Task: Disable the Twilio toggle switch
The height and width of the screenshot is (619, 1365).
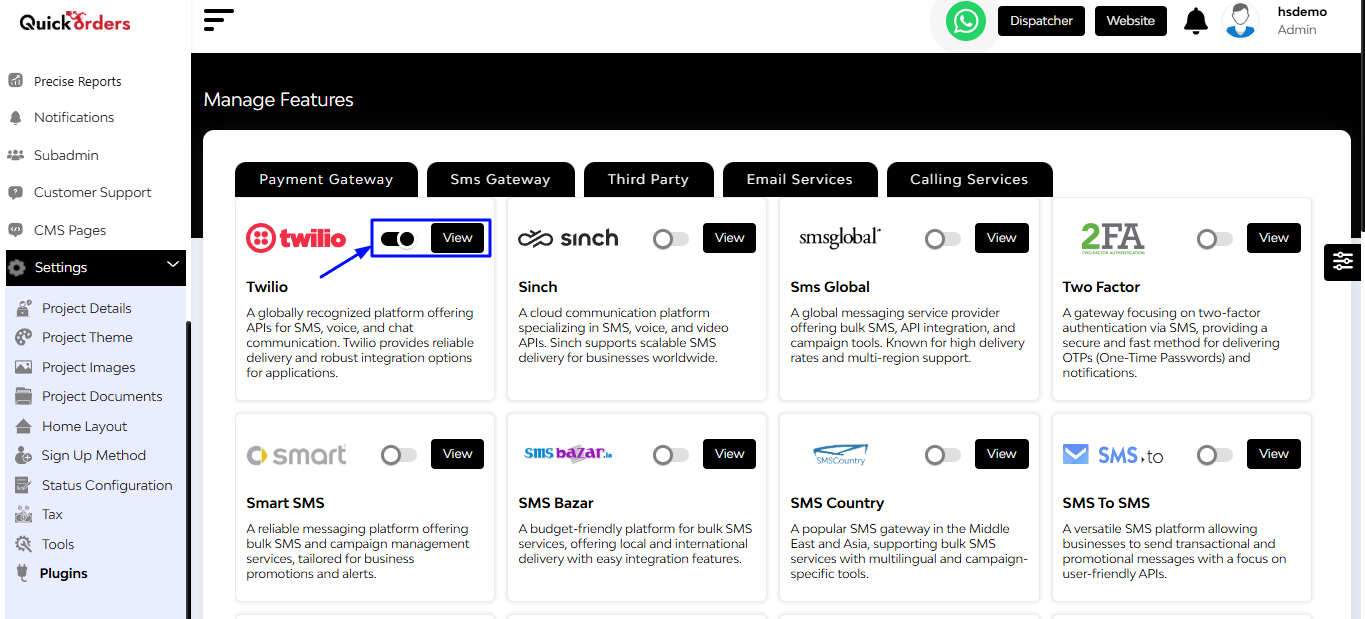Action: tap(397, 239)
